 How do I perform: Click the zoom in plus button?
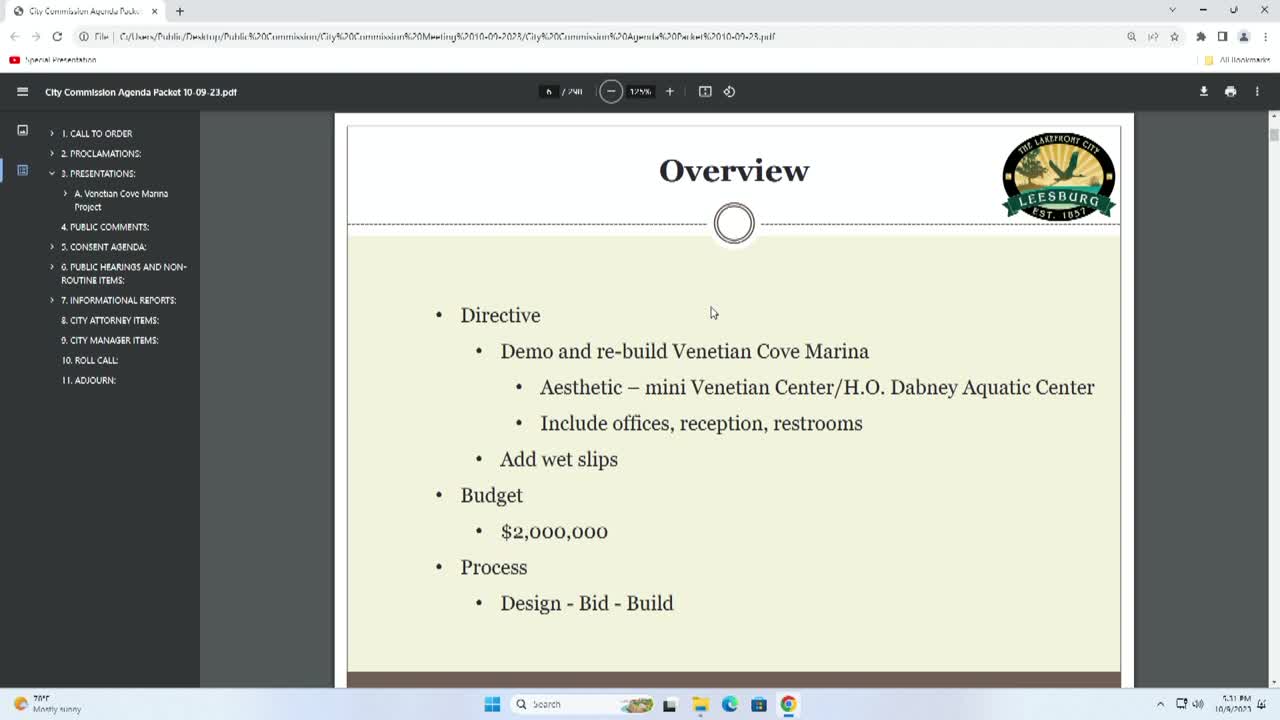coord(670,92)
